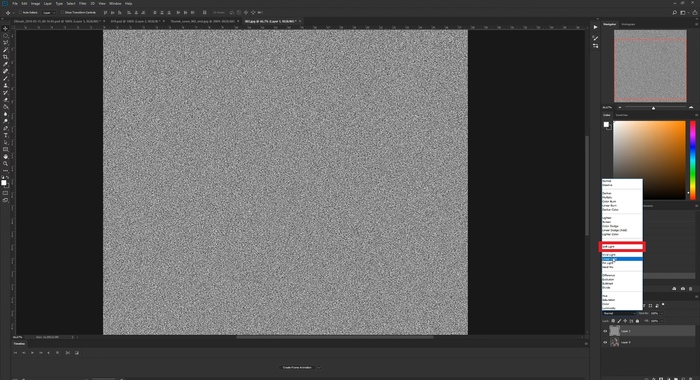This screenshot has width=700, height=380.
Task: Toggle lock image pixels brush icon
Action: tap(619, 321)
